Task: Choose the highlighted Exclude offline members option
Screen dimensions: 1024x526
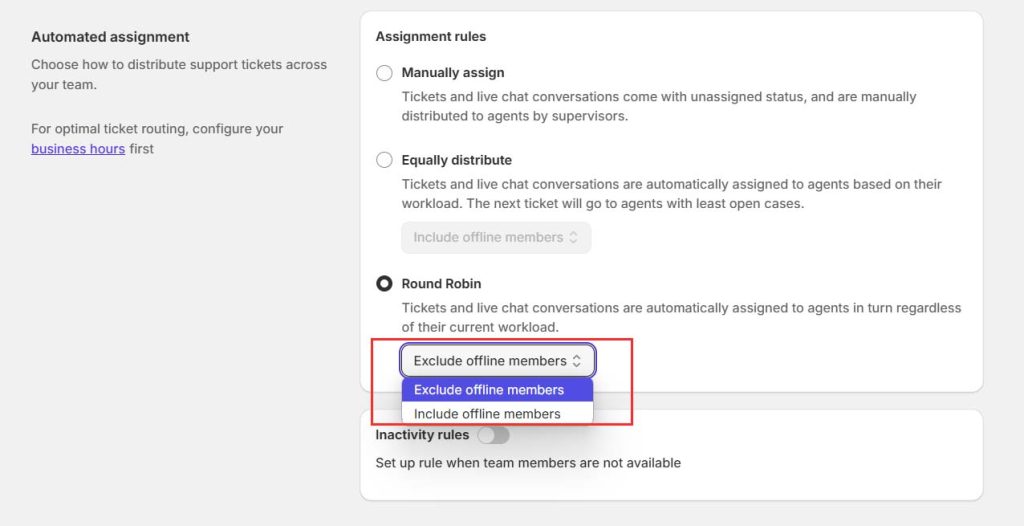Action: (x=497, y=390)
